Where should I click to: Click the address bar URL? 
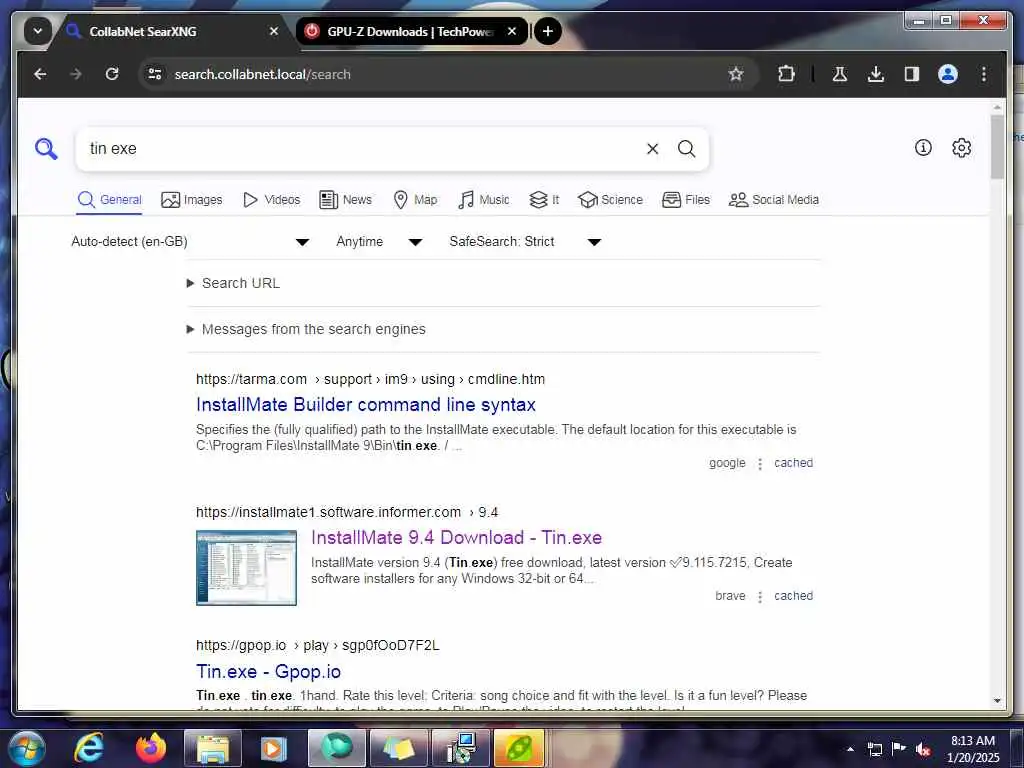263,74
